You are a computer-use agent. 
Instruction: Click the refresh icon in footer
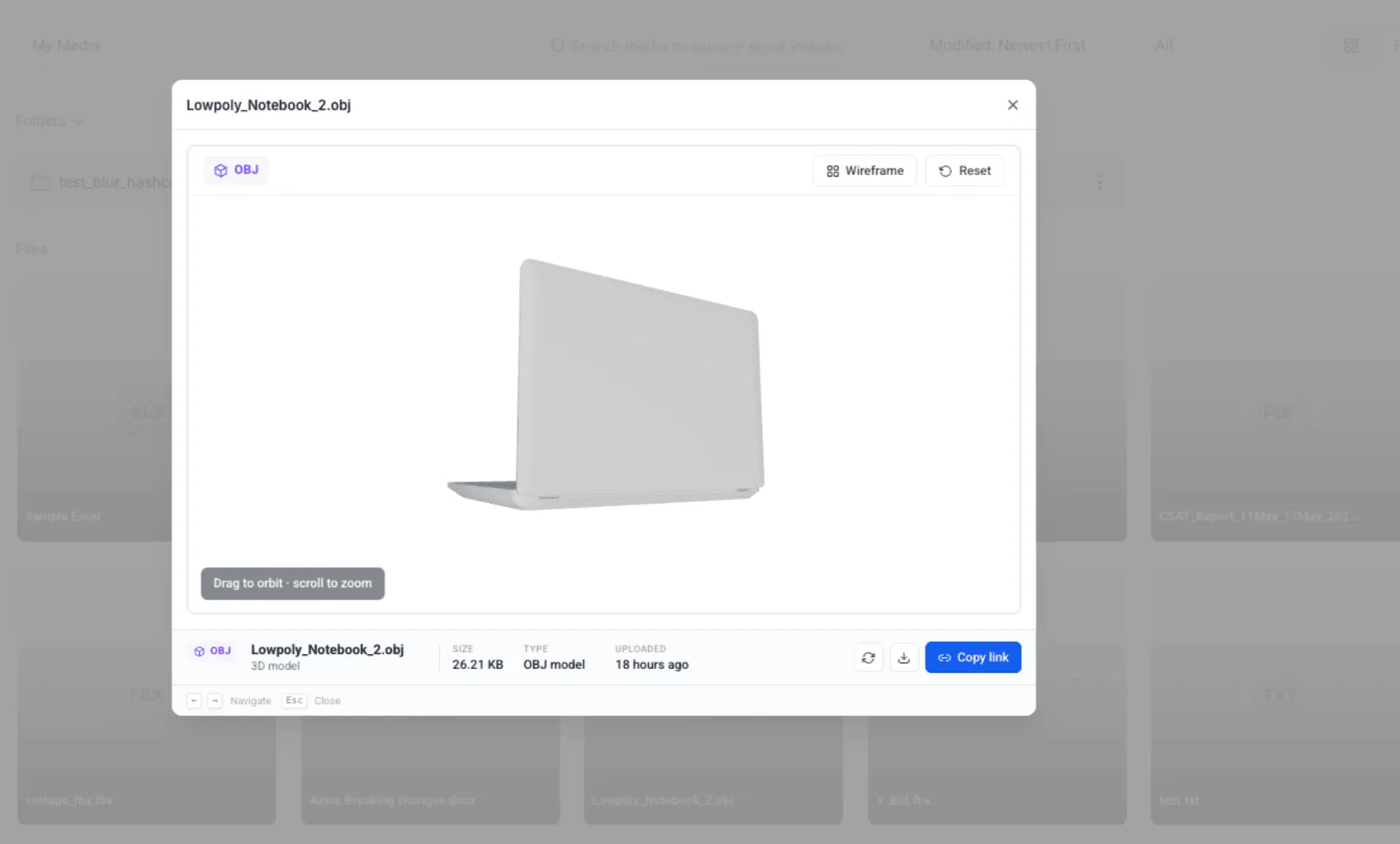click(x=868, y=657)
